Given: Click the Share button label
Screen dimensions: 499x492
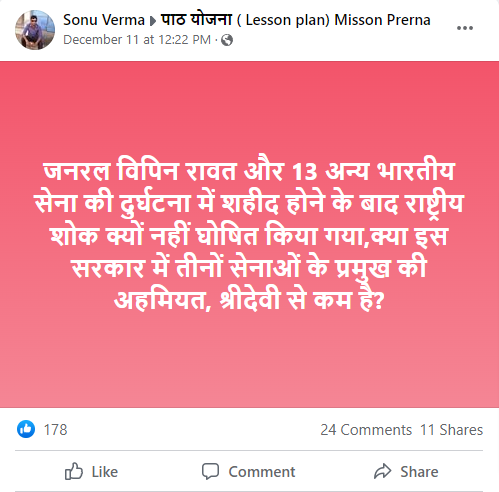Looking at the screenshot, I should (x=419, y=472).
